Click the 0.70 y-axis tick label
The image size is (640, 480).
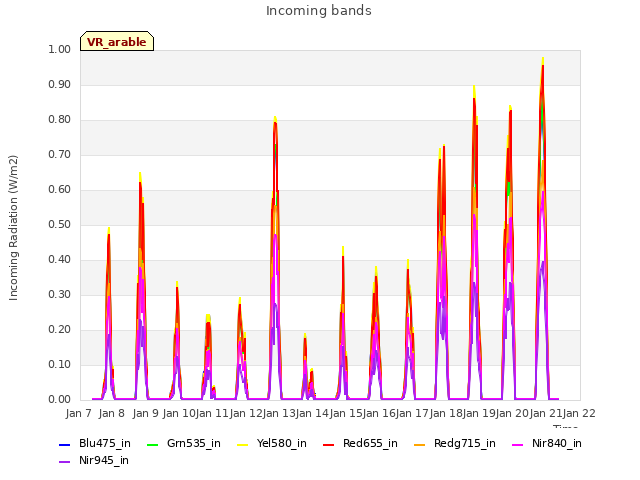tap(59, 155)
